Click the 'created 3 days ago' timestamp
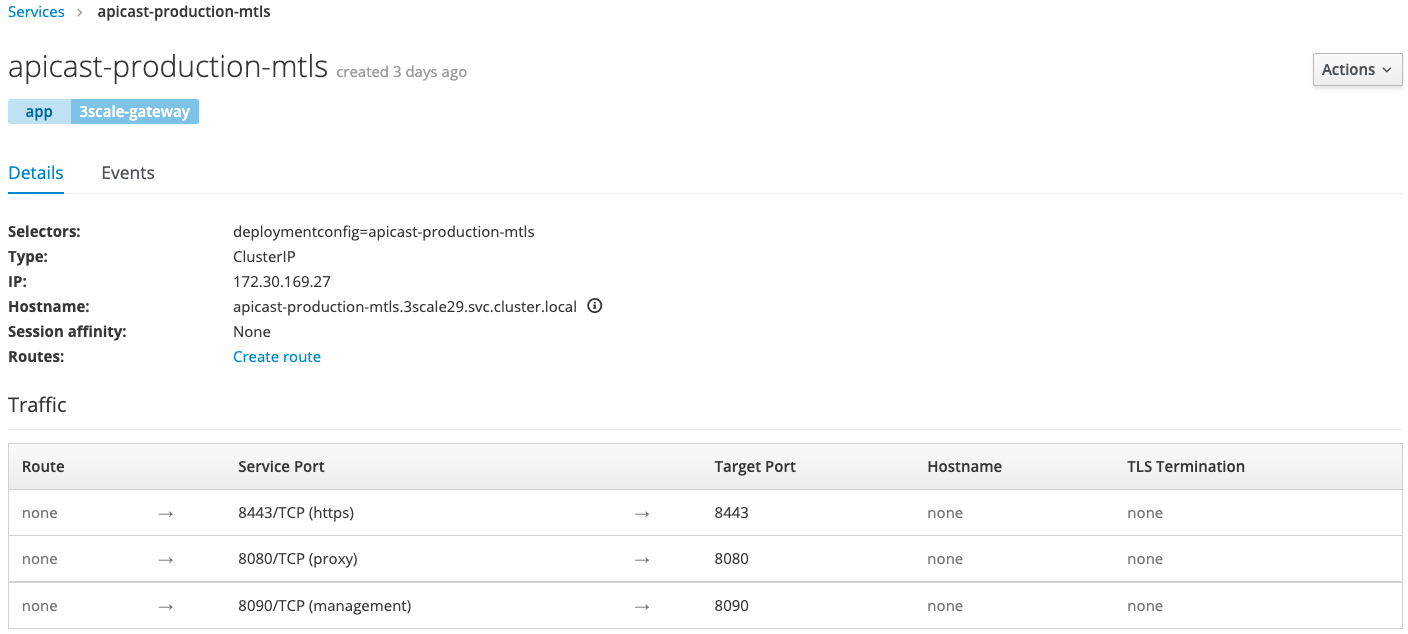 [401, 72]
